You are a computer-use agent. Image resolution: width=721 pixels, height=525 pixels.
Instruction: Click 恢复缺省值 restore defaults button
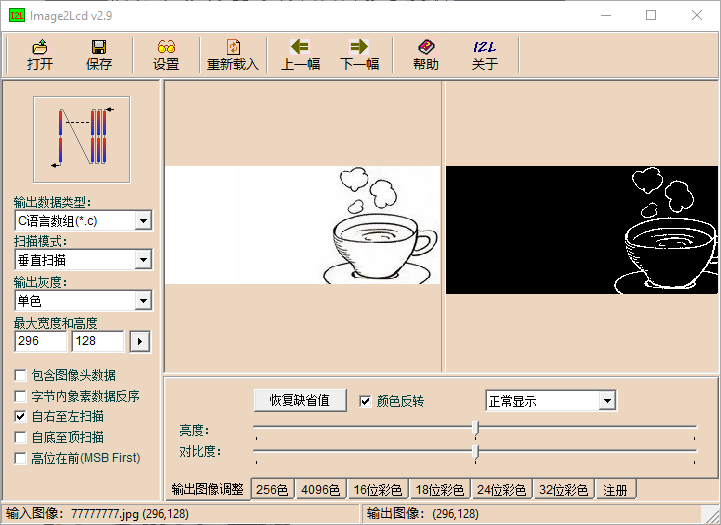click(300, 400)
